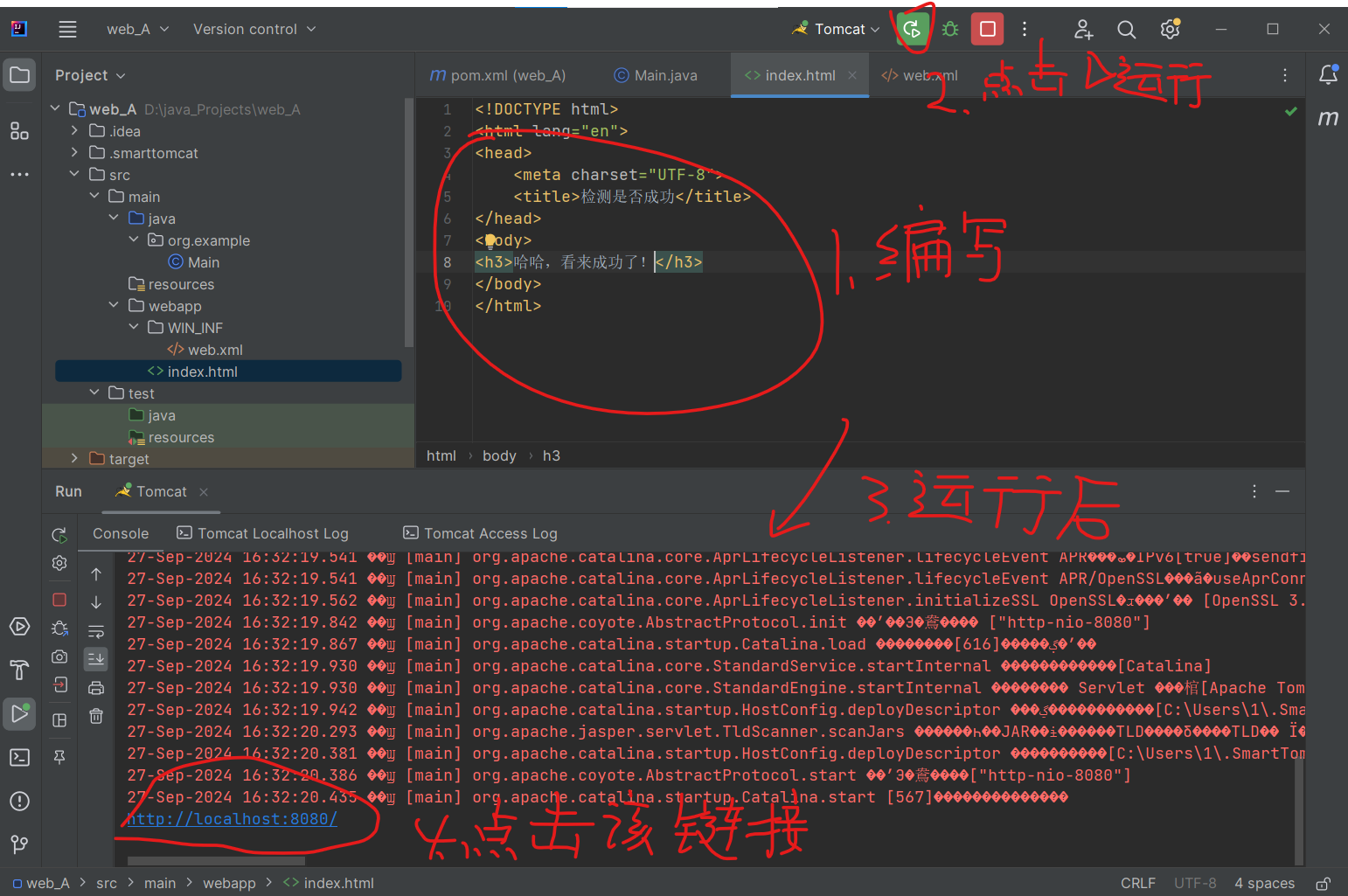The image size is (1348, 896).
Task: Stop process in Run panel sidebar
Action: pyautogui.click(x=59, y=600)
